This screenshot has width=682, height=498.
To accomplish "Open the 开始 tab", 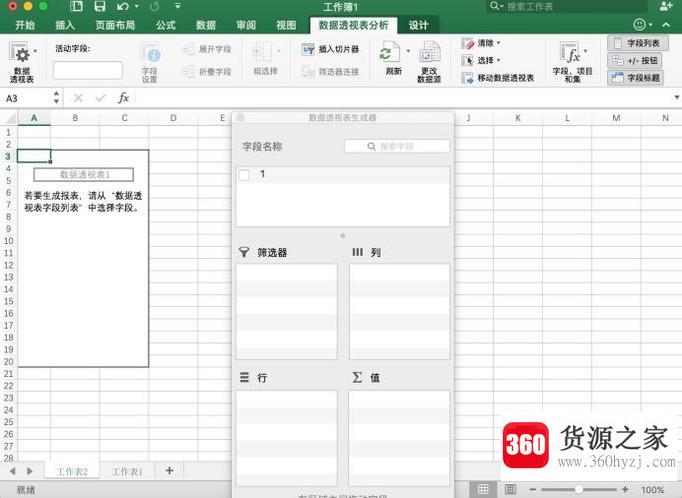I will 25,25.
